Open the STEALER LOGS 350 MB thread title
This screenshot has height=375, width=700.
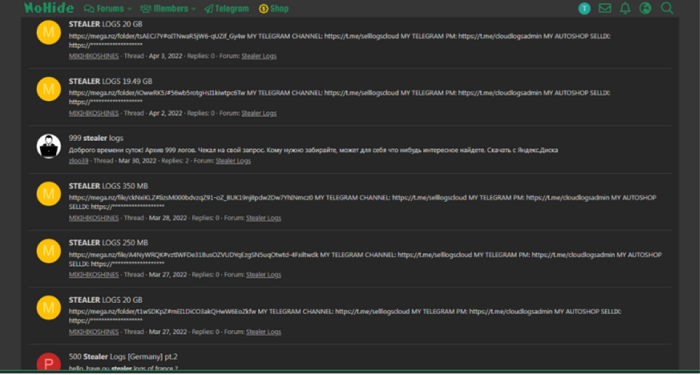(x=108, y=186)
